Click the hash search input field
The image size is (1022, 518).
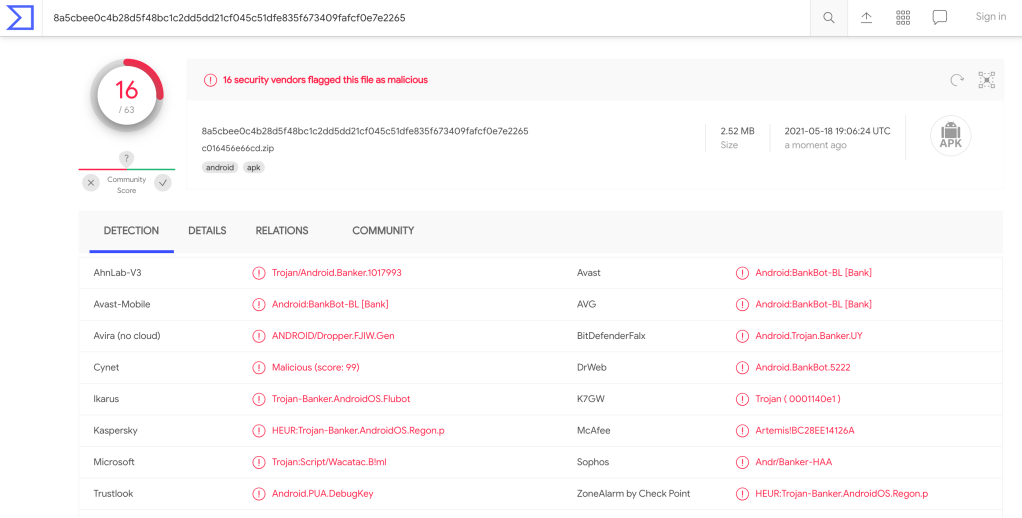(420, 18)
